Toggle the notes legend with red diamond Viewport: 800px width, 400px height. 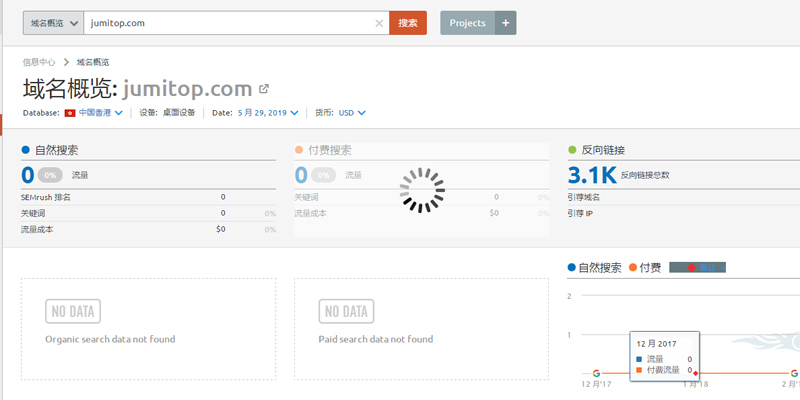[697, 267]
